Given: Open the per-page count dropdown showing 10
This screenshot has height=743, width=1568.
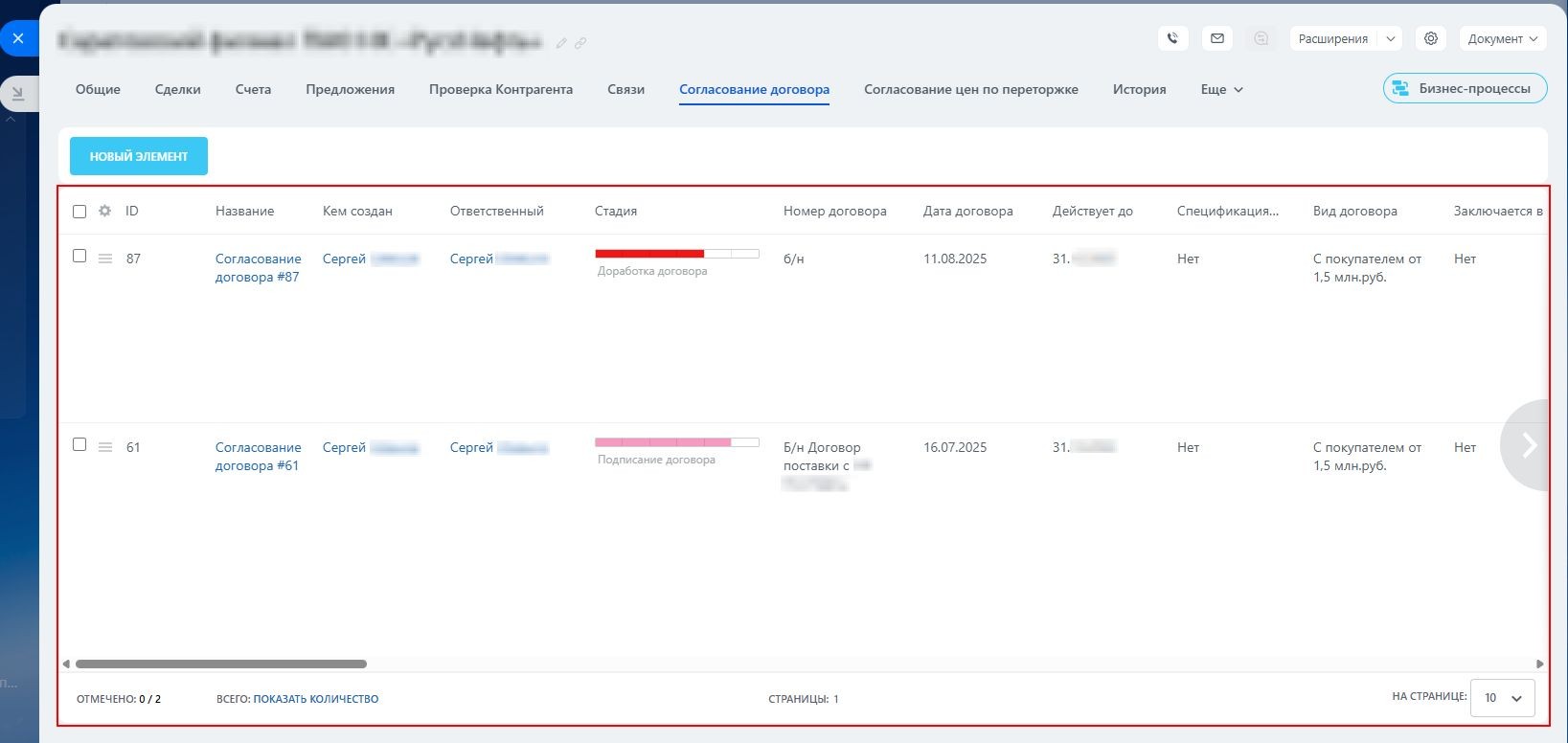Looking at the screenshot, I should (x=1503, y=698).
